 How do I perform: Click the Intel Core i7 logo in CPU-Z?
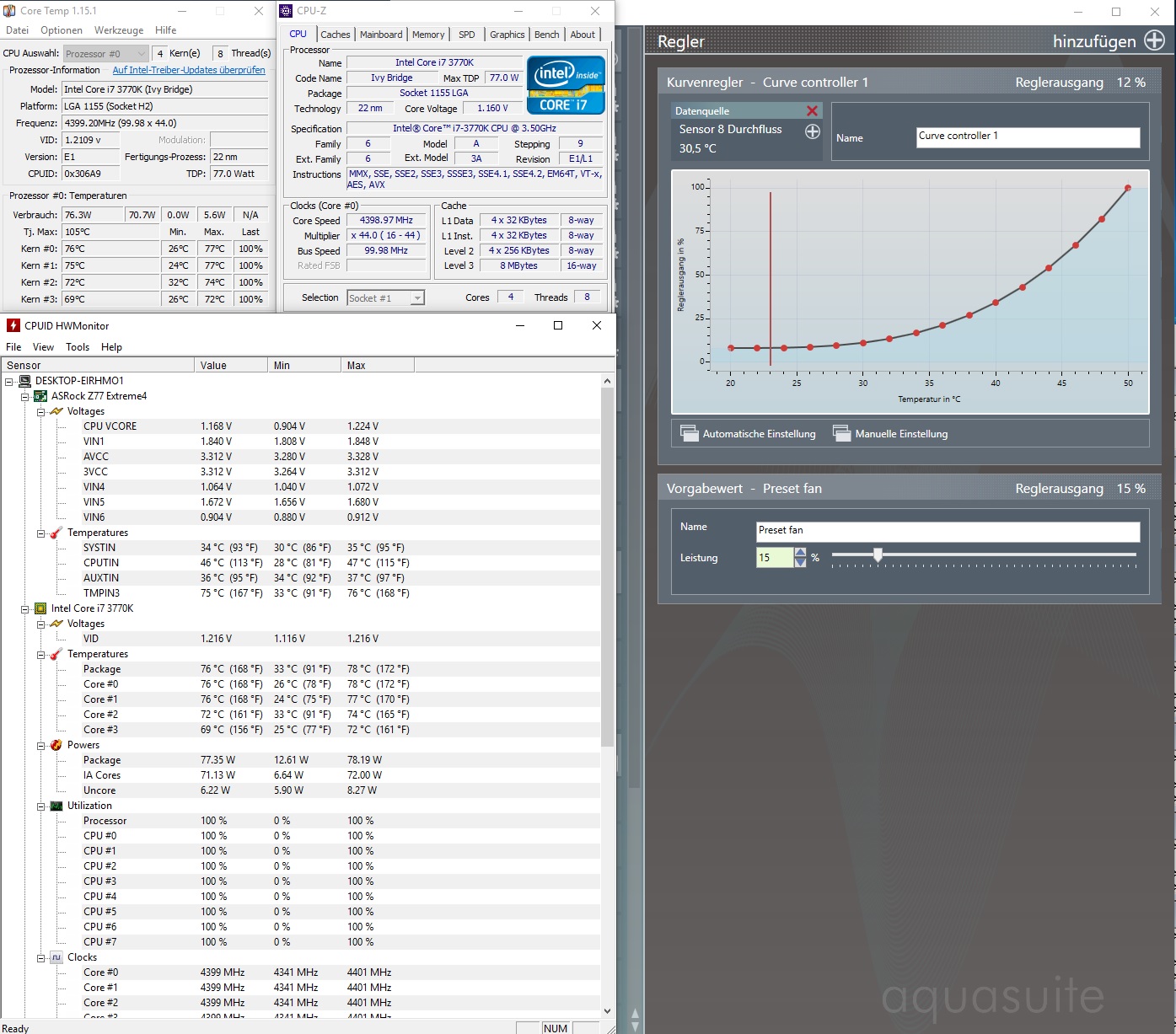(566, 84)
